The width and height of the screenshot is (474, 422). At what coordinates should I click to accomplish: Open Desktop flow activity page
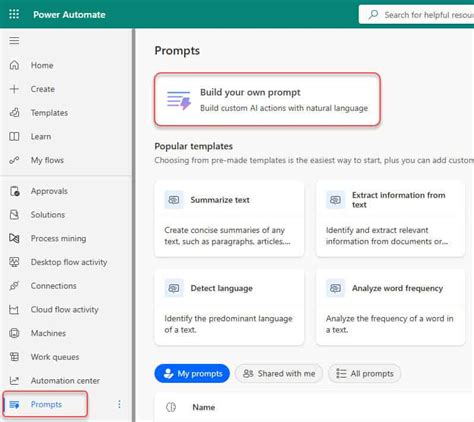click(x=69, y=262)
